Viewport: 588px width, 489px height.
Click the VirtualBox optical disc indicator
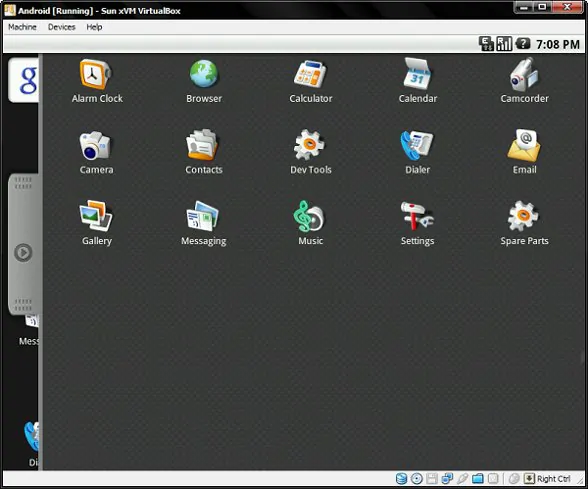(417, 478)
